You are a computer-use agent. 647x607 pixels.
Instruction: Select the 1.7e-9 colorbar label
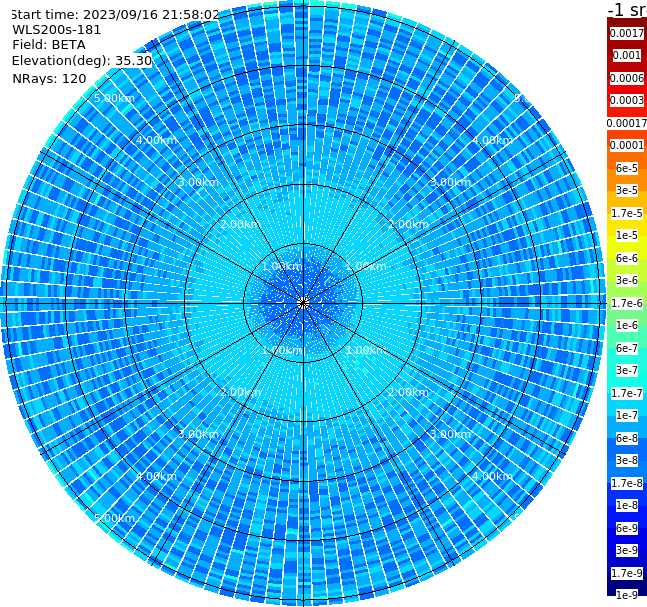[627, 573]
